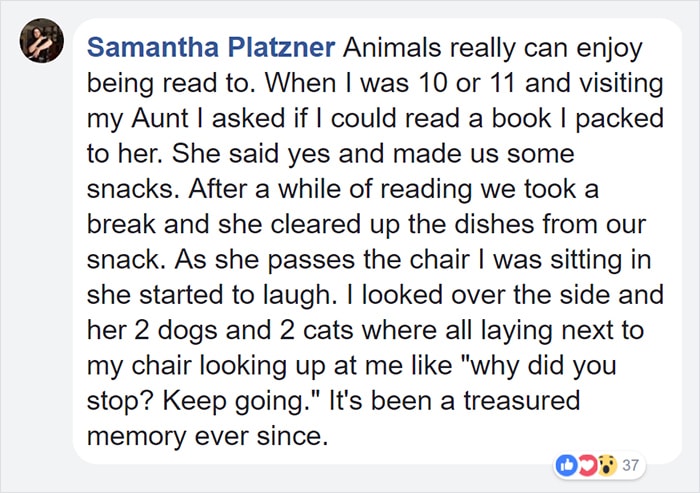Click the phrase "my Aunt" in the comment
The width and height of the screenshot is (700, 493).
[138, 118]
